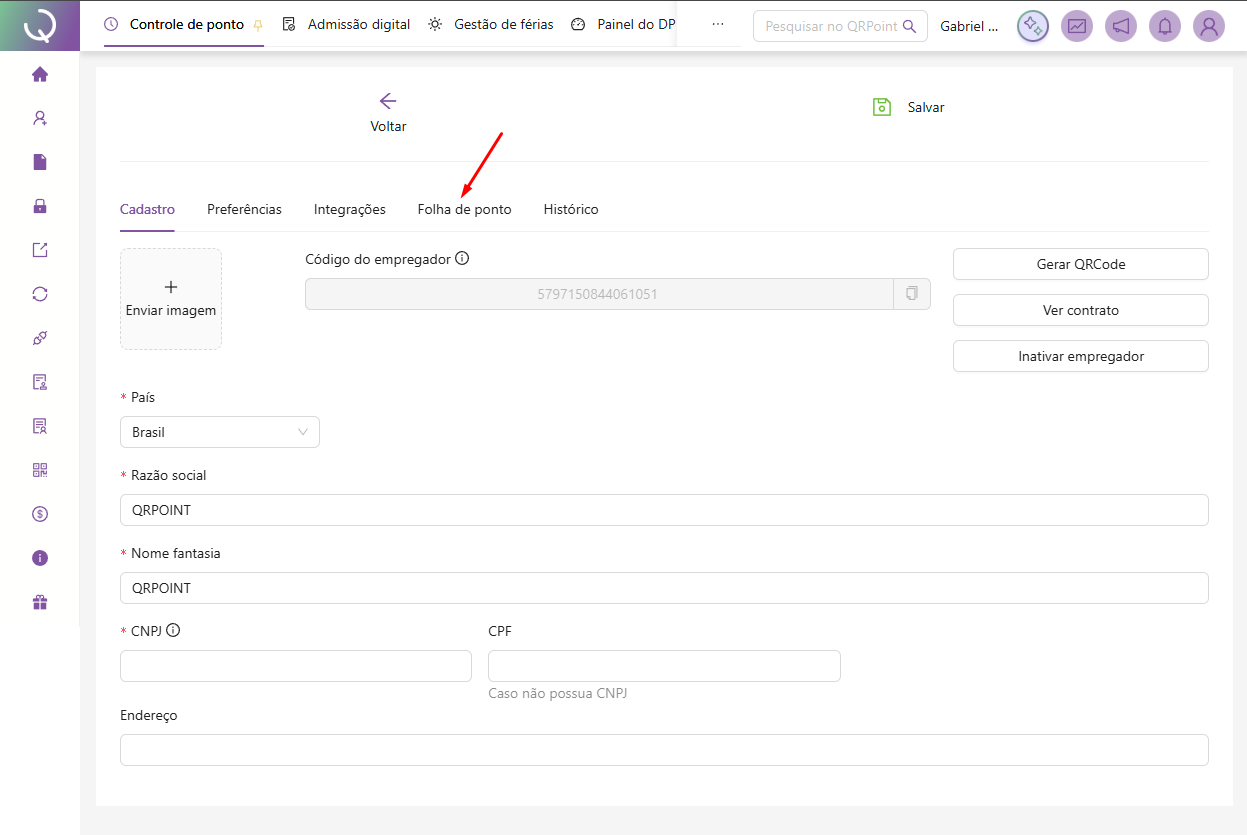
Task: Open the home icon in sidebar
Action: (40, 74)
